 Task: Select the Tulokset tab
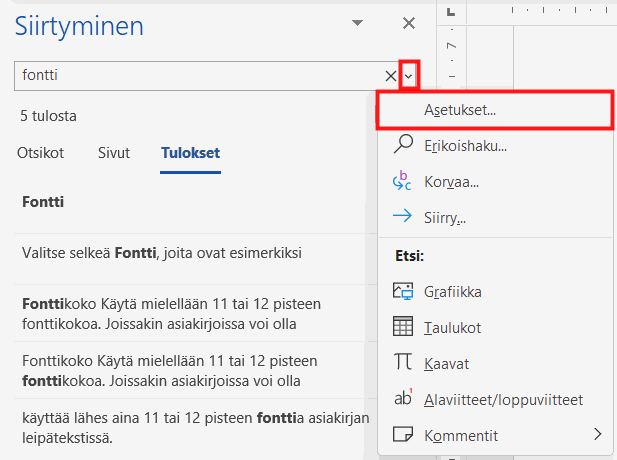[190, 153]
